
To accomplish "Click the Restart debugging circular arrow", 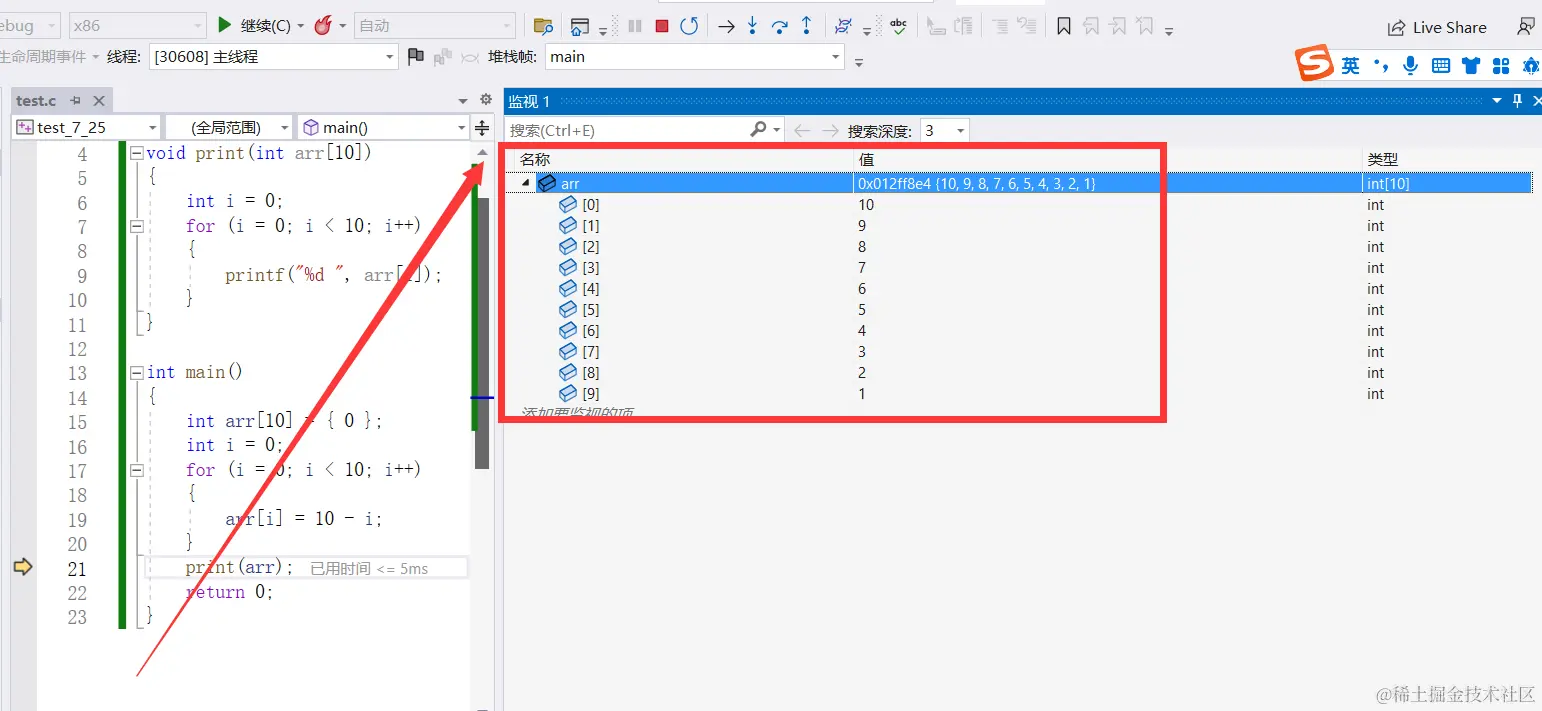I will click(689, 26).
